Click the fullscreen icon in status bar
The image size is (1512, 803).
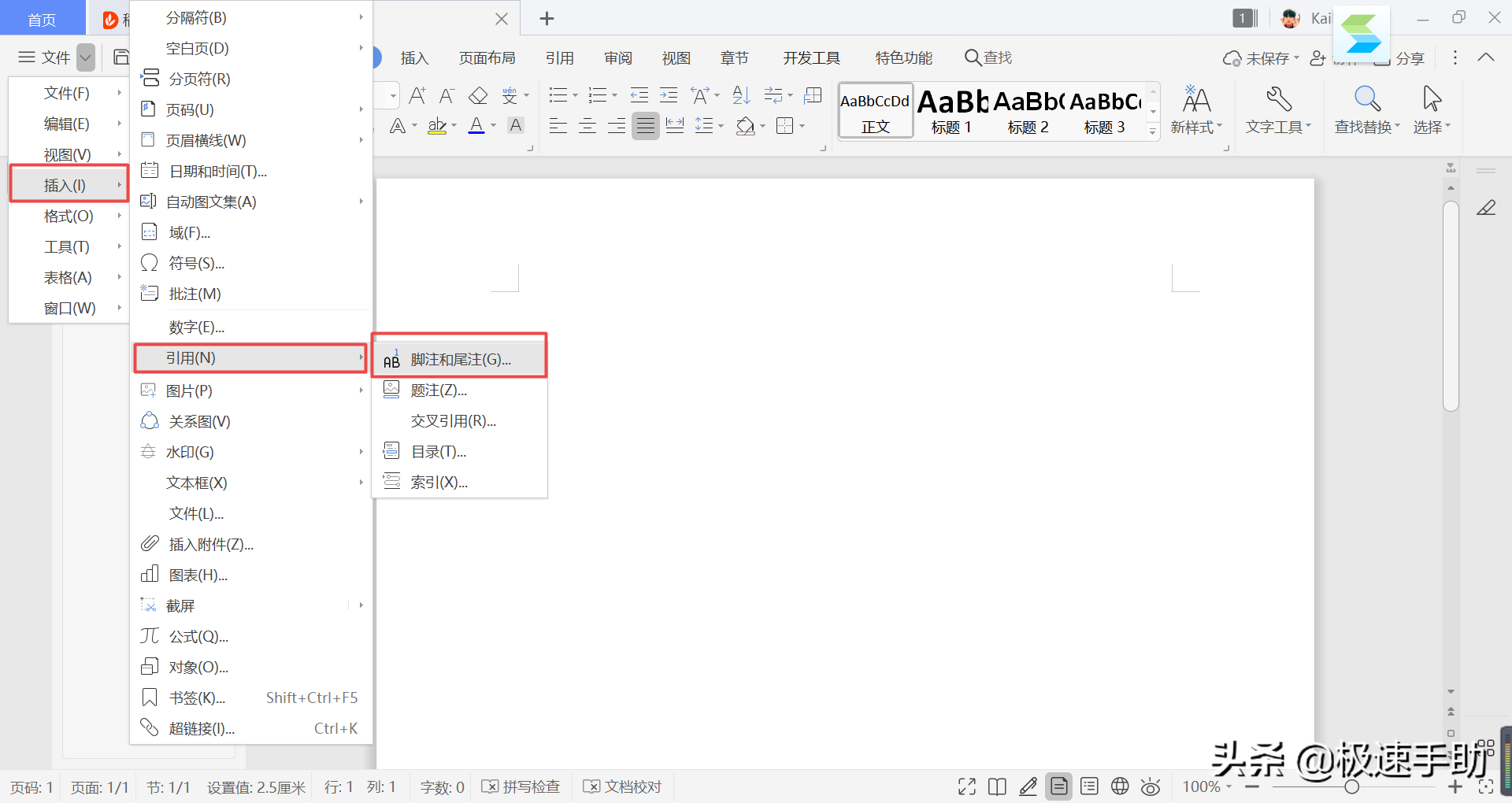coord(966,786)
